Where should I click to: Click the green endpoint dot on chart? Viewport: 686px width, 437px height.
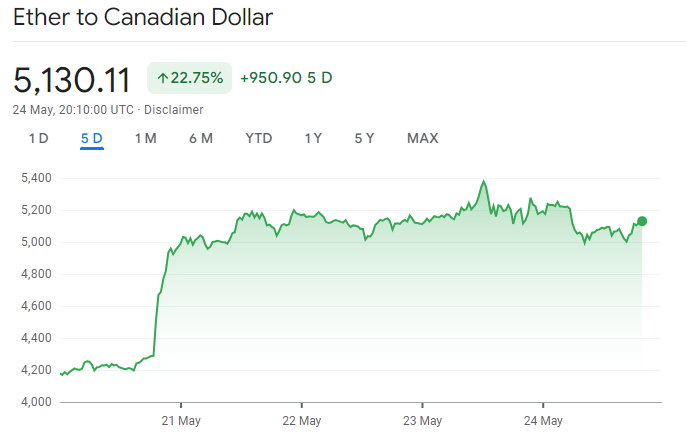click(642, 221)
